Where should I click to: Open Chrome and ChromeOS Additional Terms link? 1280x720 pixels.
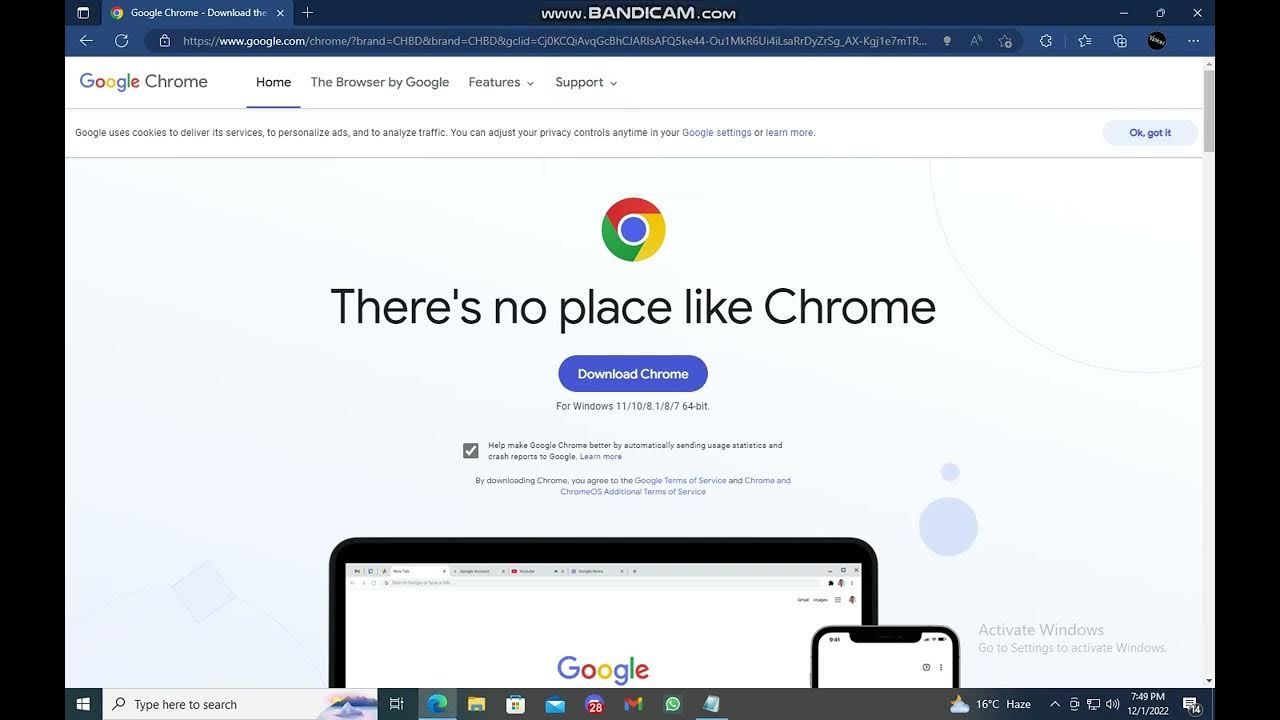(675, 486)
